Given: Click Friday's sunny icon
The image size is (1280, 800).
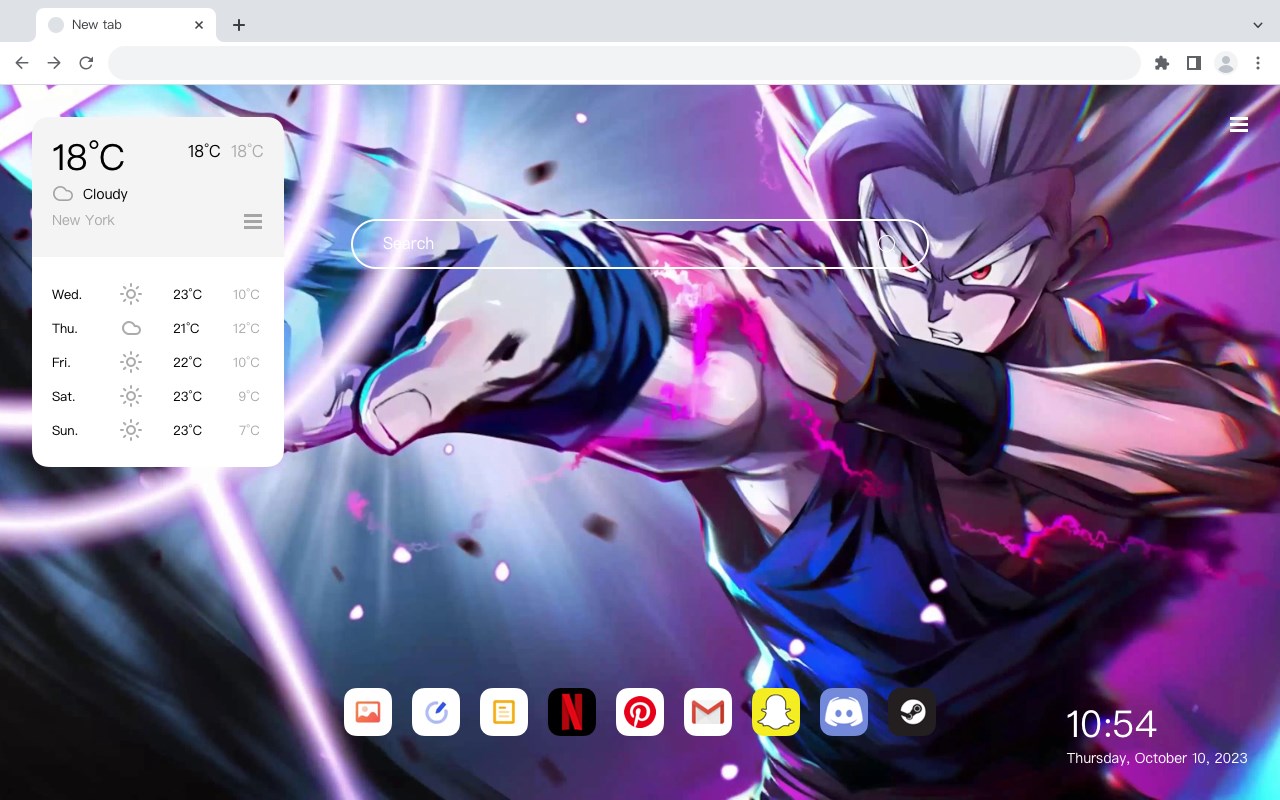Looking at the screenshot, I should click(x=131, y=362).
